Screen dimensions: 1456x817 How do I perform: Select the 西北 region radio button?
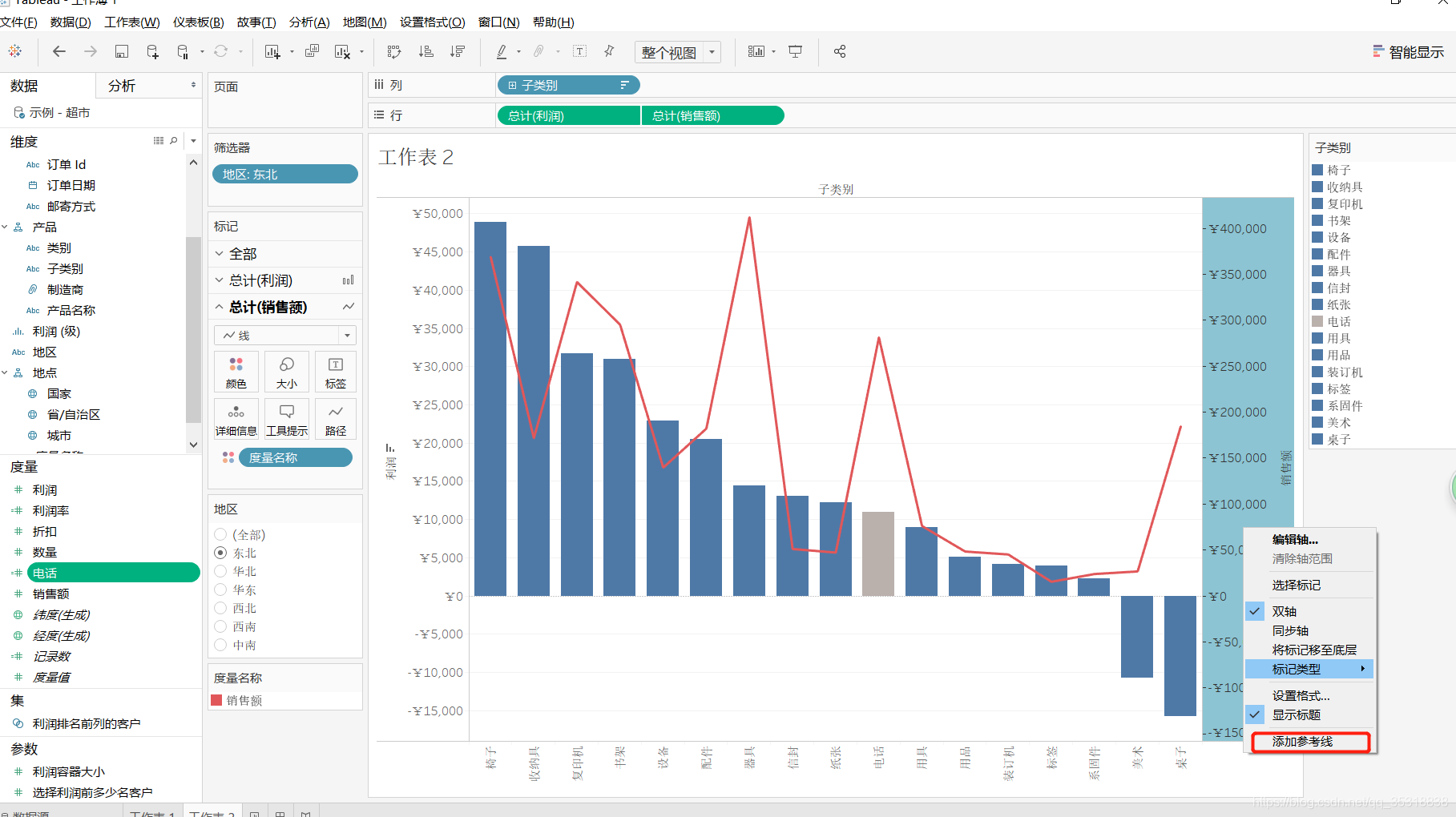[x=220, y=608]
